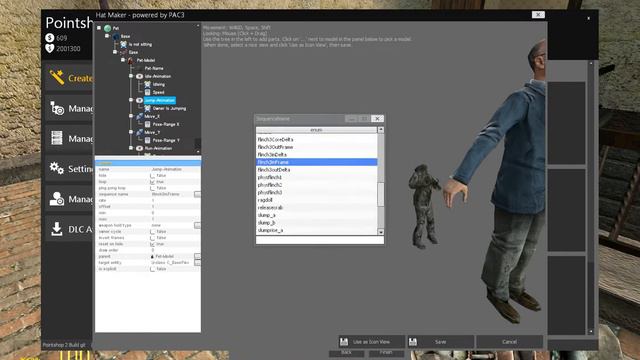Screen dimensions: 640x360
Task: Close the Hat Maker window
Action: pos(538,15)
